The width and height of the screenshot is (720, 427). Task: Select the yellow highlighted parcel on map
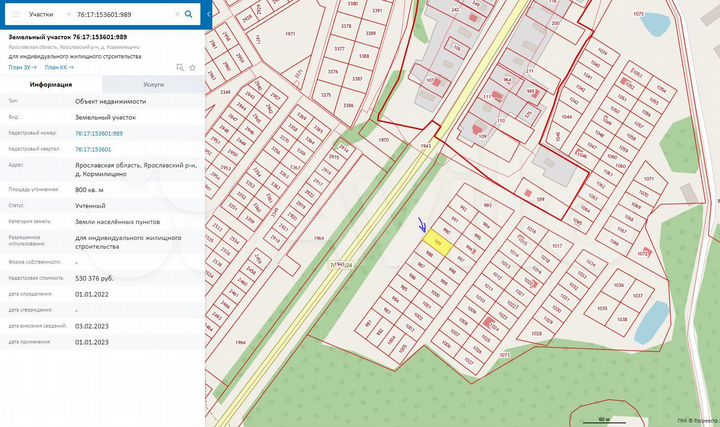point(437,240)
